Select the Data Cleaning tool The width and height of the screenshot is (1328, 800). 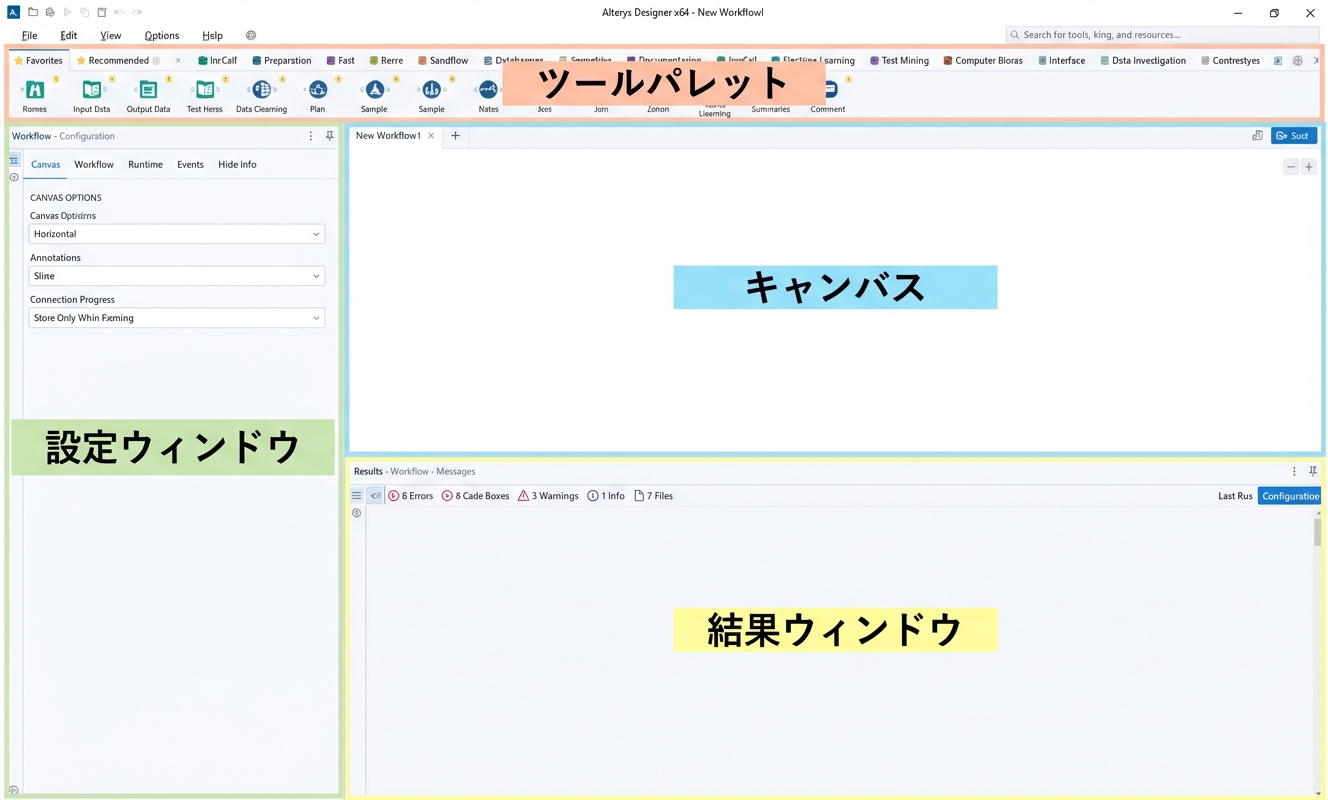(x=261, y=95)
